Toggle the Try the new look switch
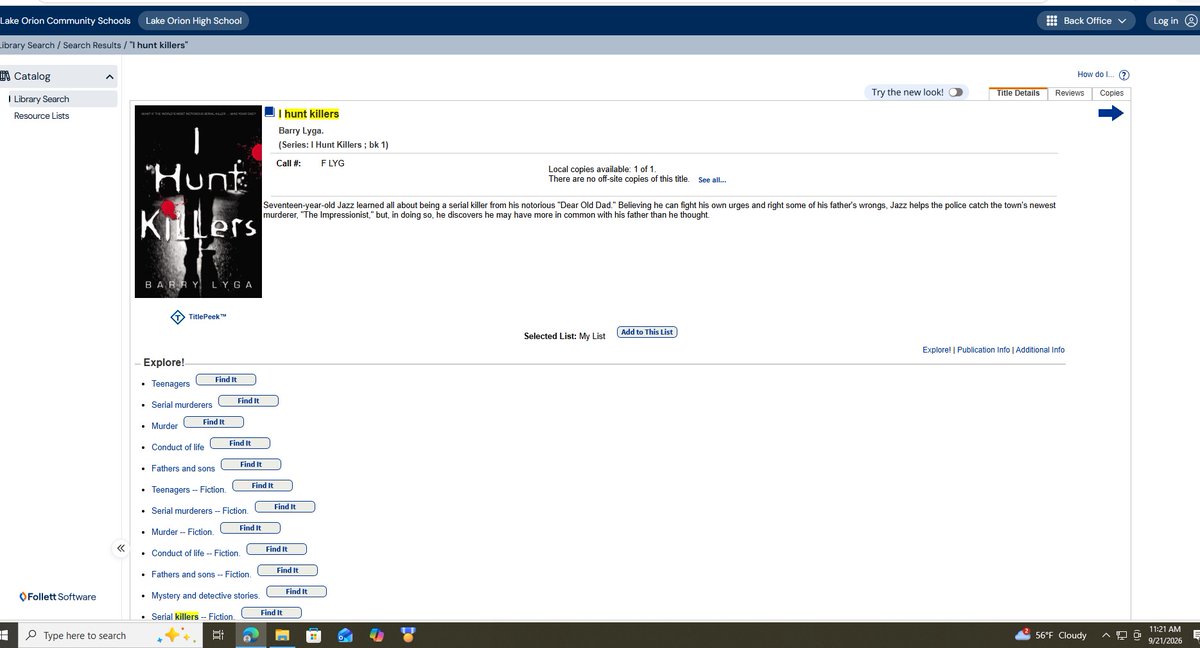1200x648 pixels. point(956,92)
